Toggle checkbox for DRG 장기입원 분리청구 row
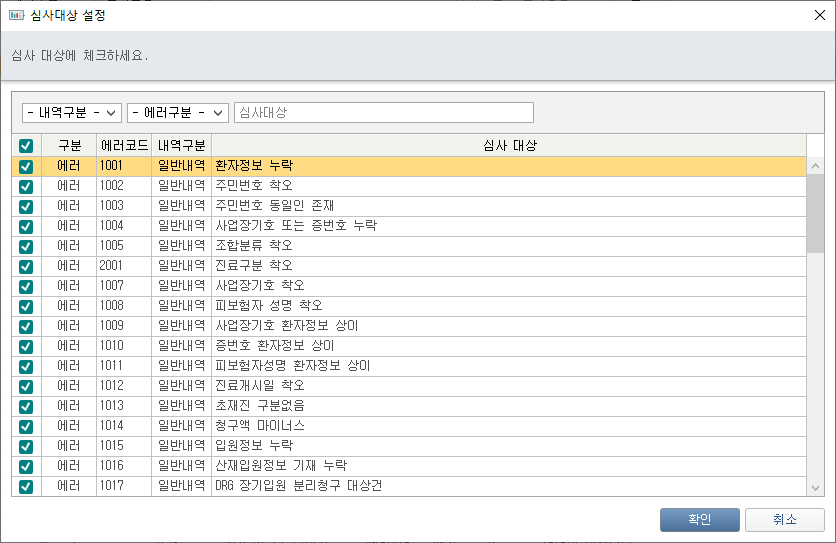836x543 pixels. pyautogui.click(x=26, y=486)
